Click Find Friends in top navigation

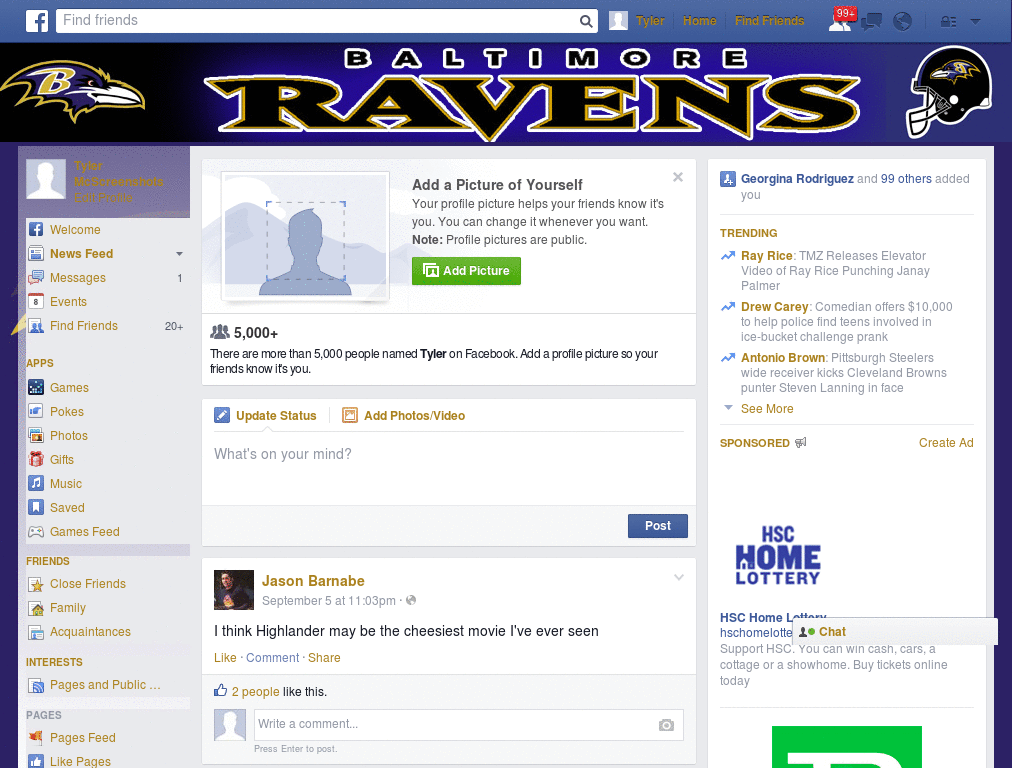coord(769,21)
